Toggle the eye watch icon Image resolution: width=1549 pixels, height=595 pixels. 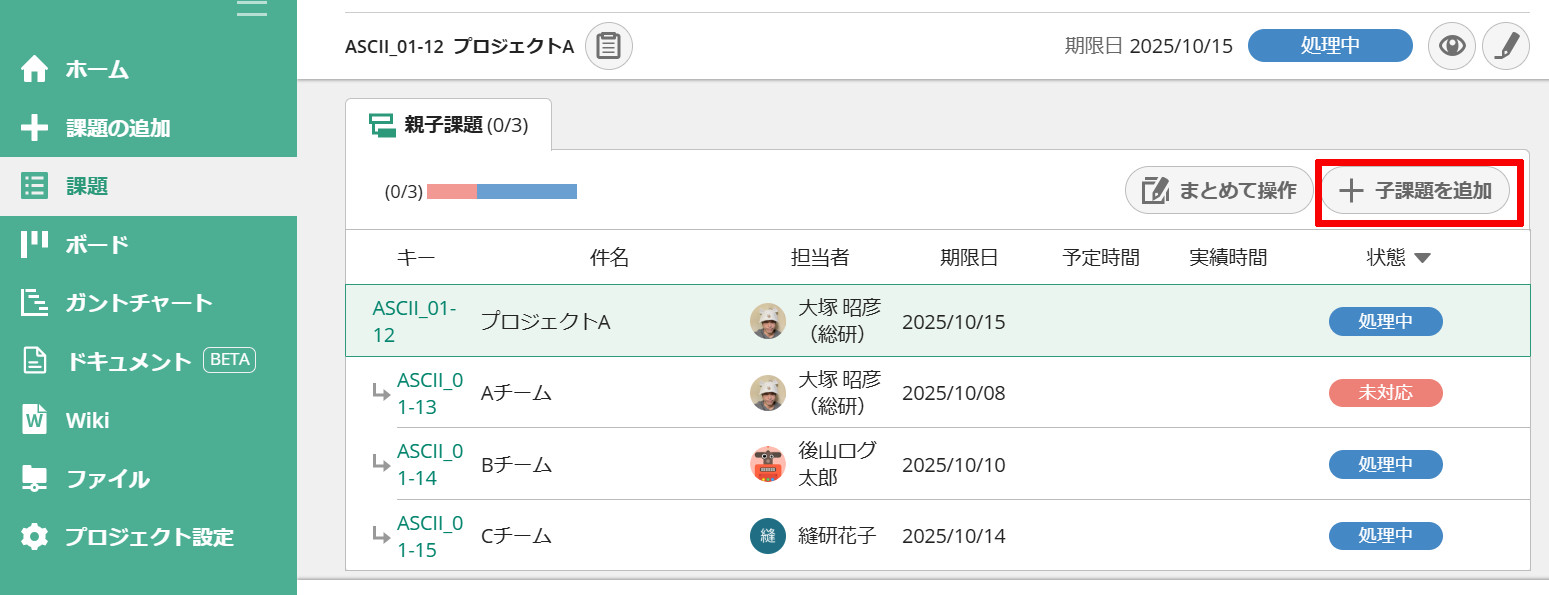tap(1451, 46)
